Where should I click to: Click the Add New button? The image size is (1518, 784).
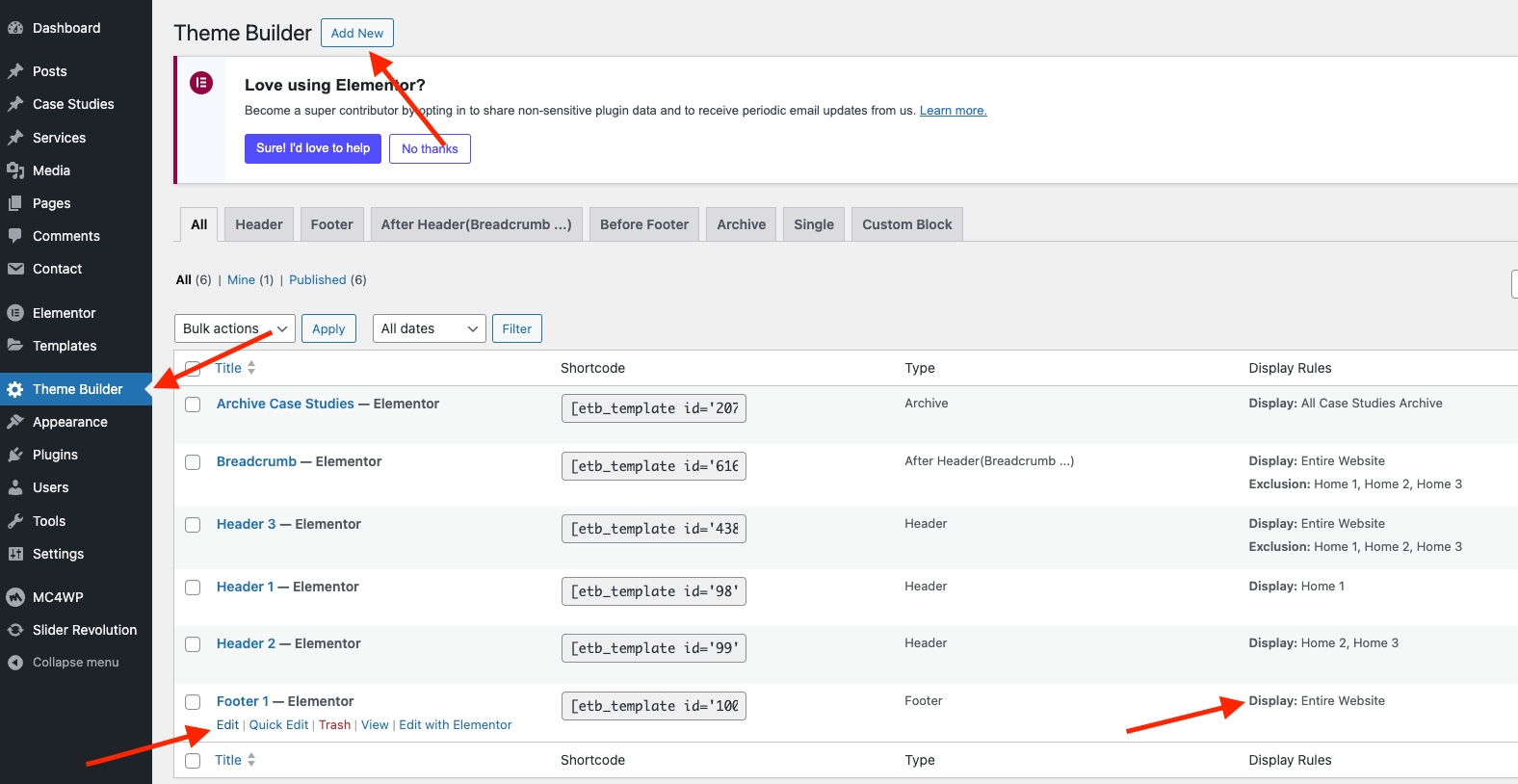pos(356,33)
